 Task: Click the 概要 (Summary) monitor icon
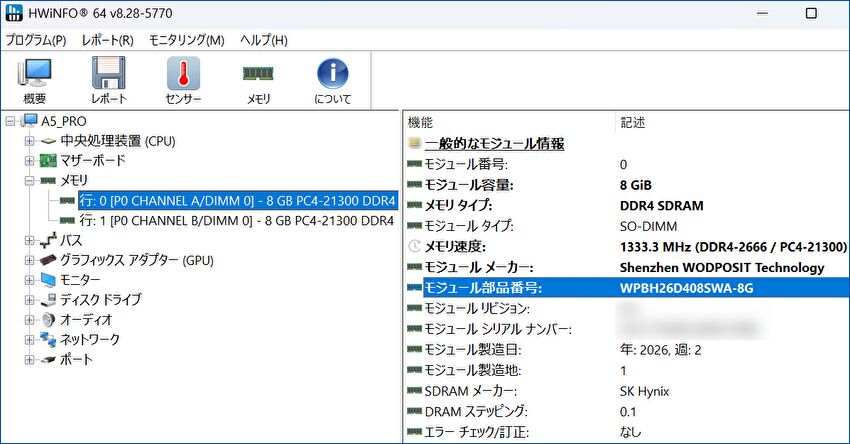(x=35, y=81)
